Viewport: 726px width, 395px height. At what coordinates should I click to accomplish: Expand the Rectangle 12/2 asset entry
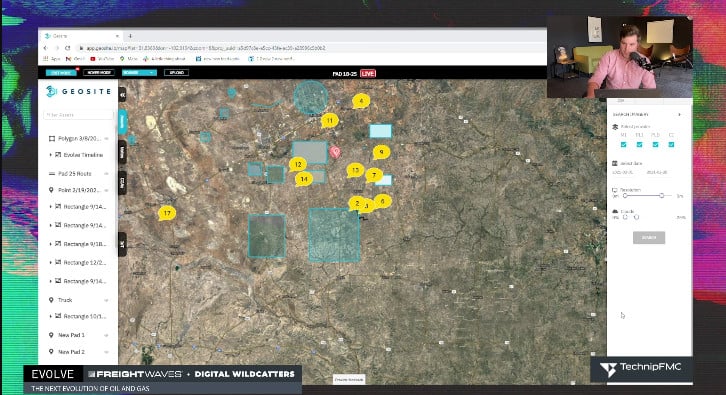tap(50, 263)
